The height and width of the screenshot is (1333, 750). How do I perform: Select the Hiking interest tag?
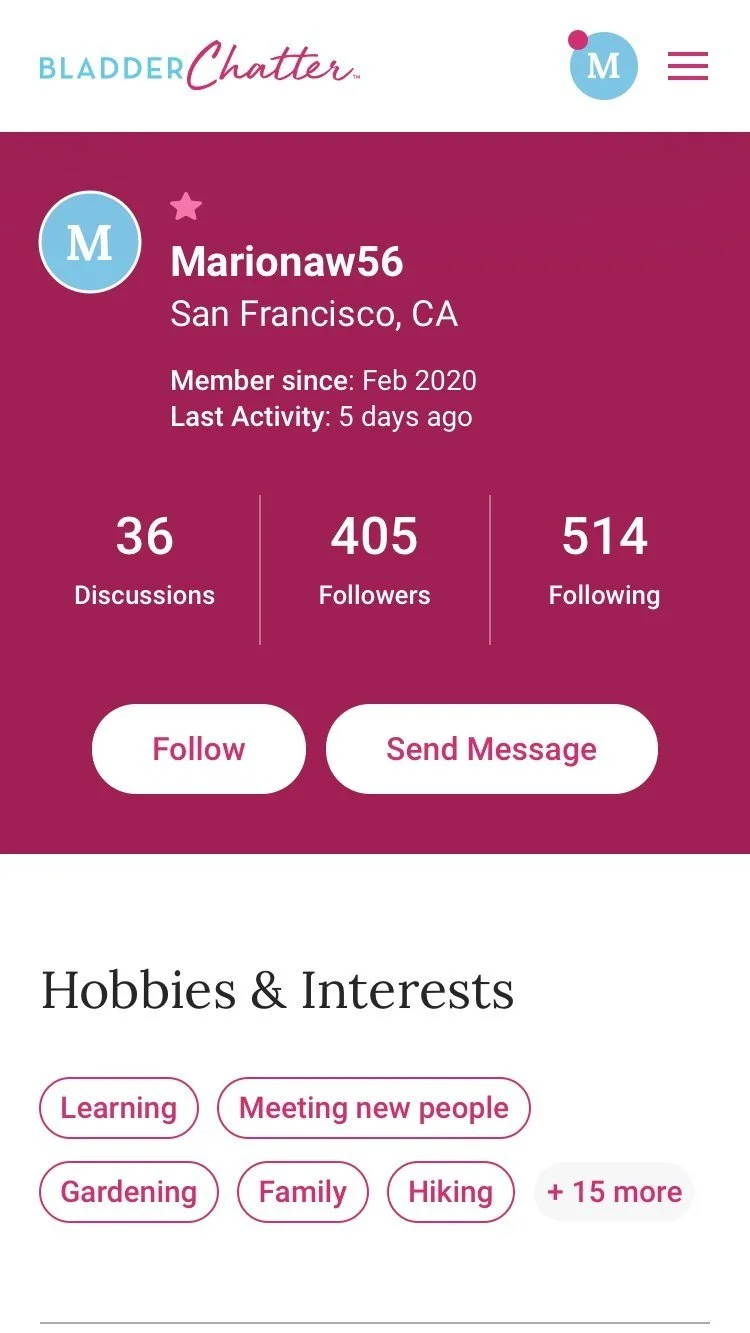pos(451,1192)
